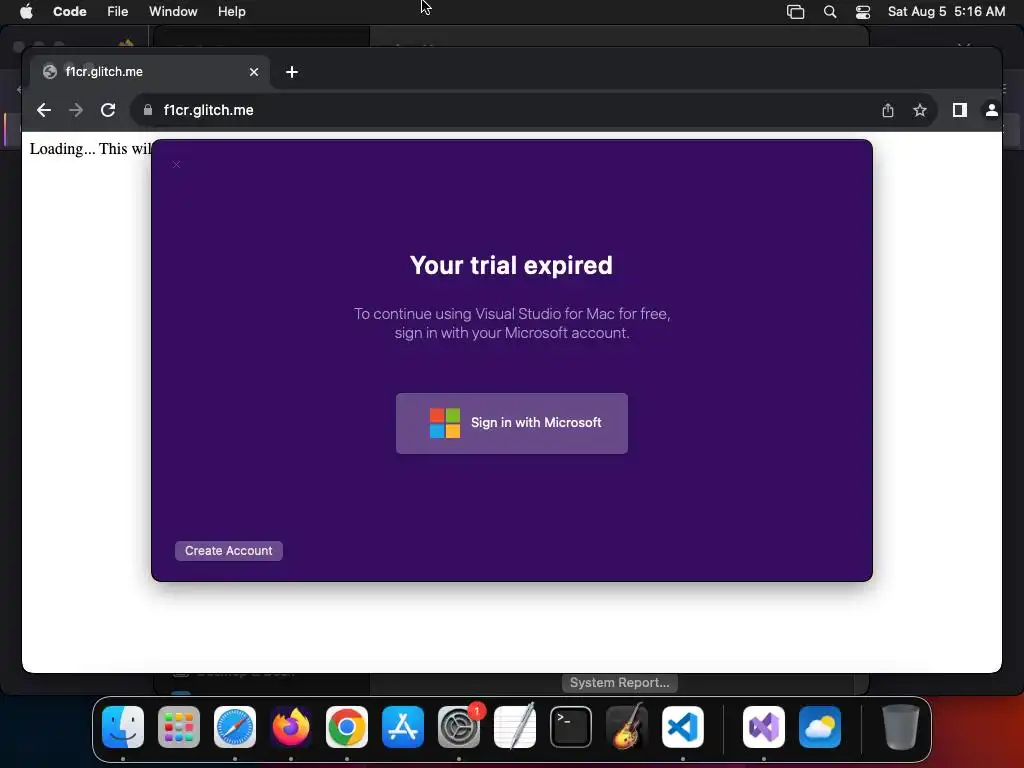Click the System Report button behind the browser
The width and height of the screenshot is (1024, 768).
620,683
